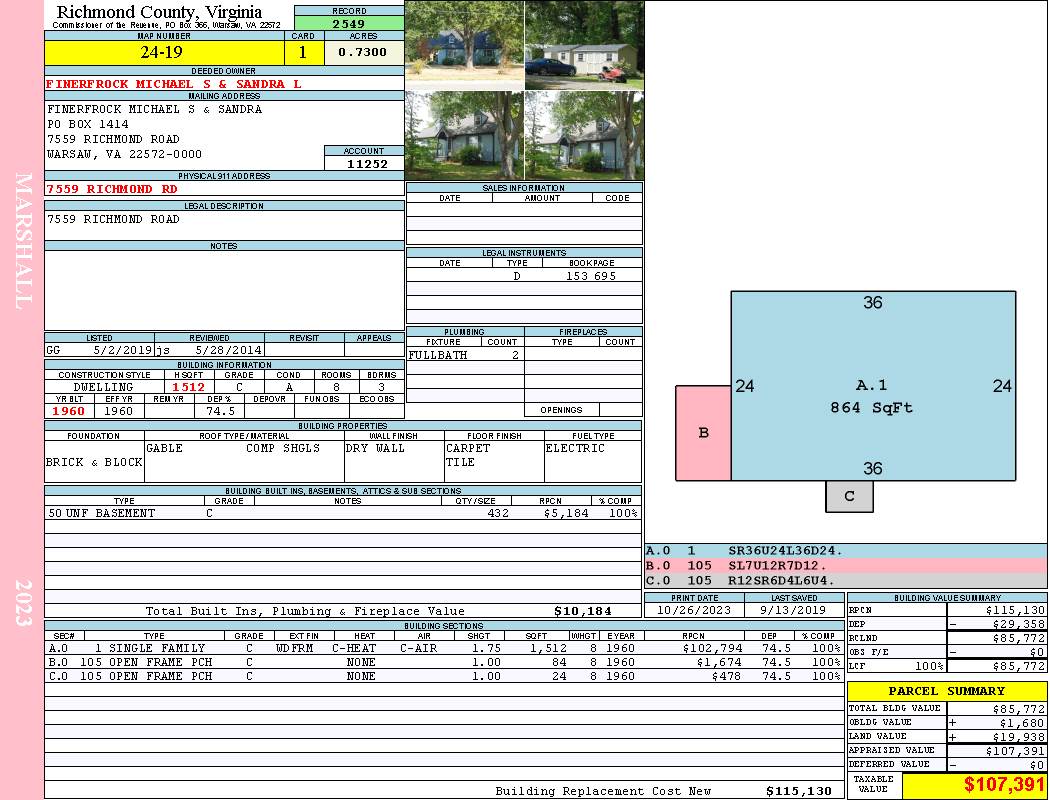This screenshot has height=800, width=1050.
Task: Select the A.0 sketch code legend row
Action: (845, 551)
